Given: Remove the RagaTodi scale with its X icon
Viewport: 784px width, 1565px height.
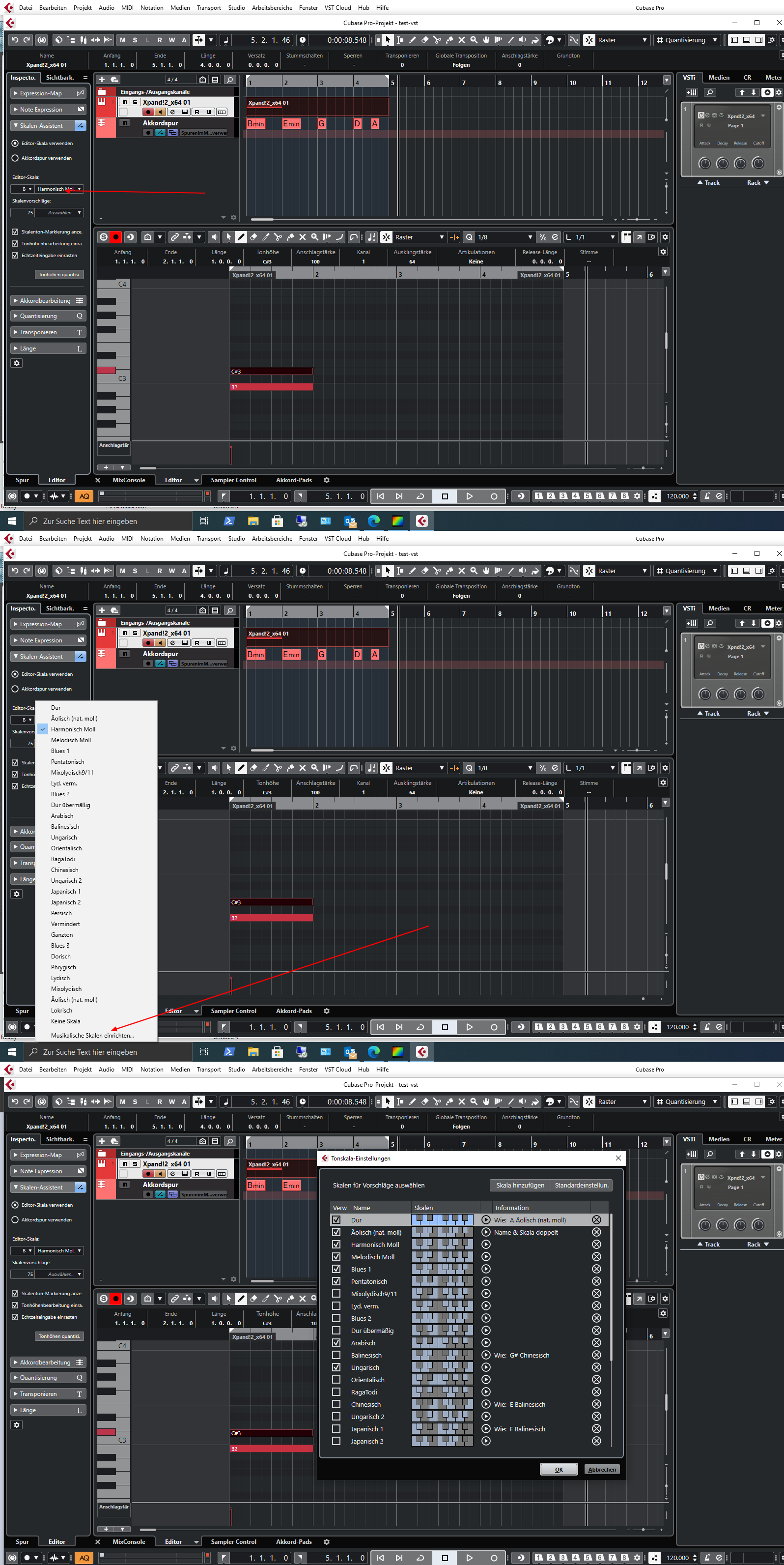Looking at the screenshot, I should 596,1392.
